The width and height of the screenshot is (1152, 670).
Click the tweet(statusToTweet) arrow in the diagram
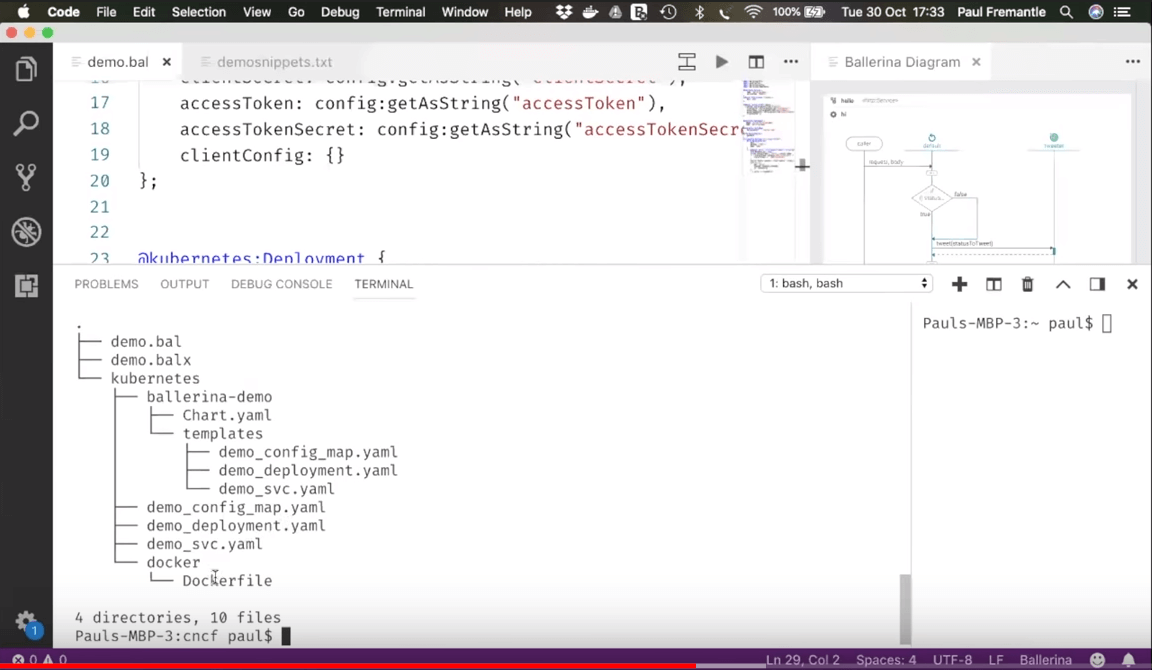tap(993, 248)
